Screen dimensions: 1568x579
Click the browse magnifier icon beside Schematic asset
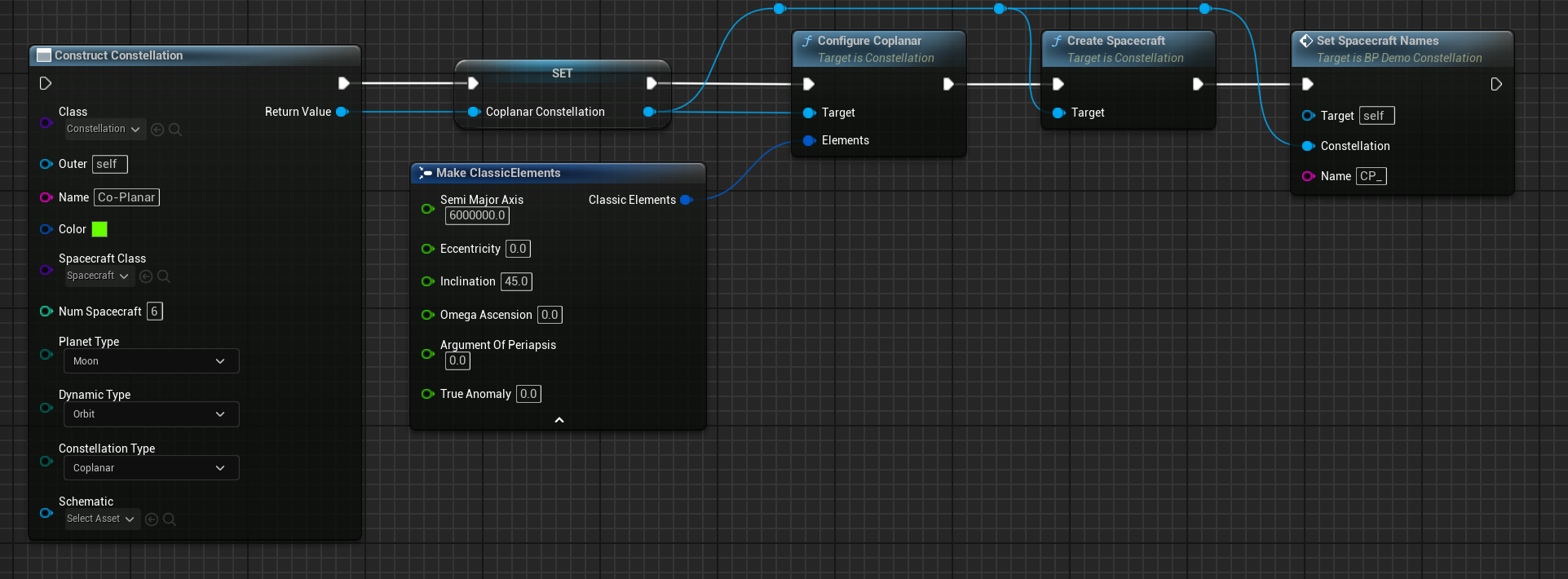coord(170,519)
